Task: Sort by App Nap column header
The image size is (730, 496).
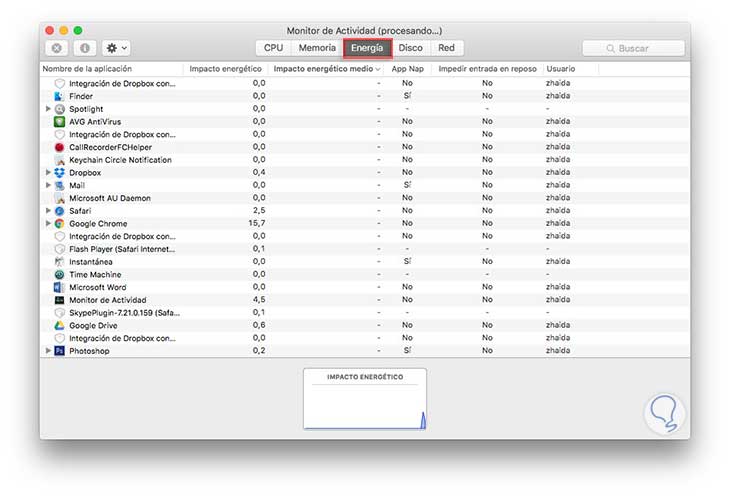Action: coord(407,69)
